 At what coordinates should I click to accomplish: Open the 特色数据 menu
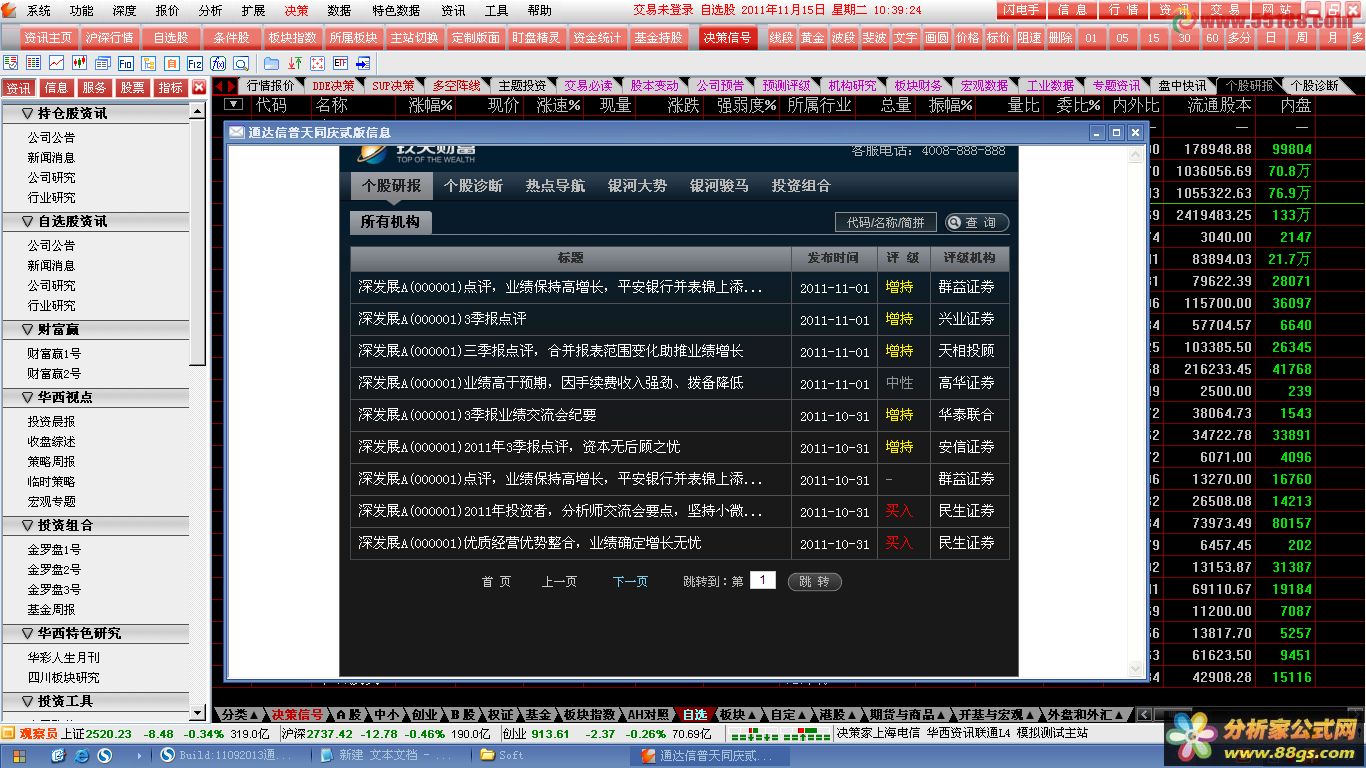coord(396,10)
